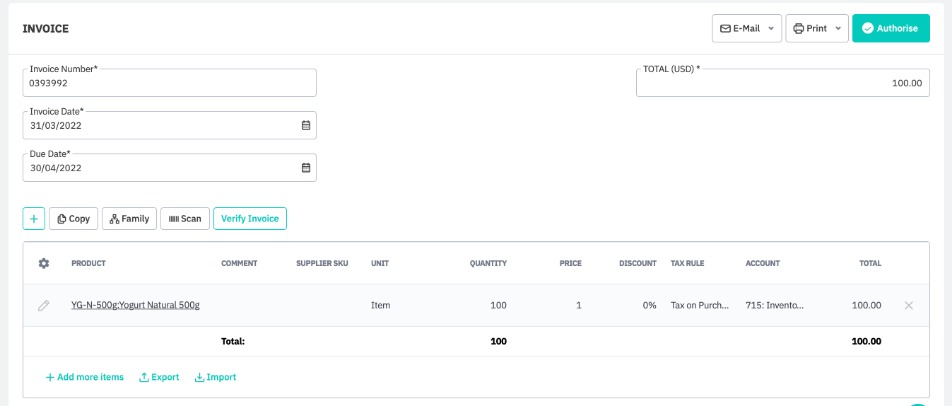Open the Due Date calendar picker
This screenshot has height=406, width=952.
[306, 167]
